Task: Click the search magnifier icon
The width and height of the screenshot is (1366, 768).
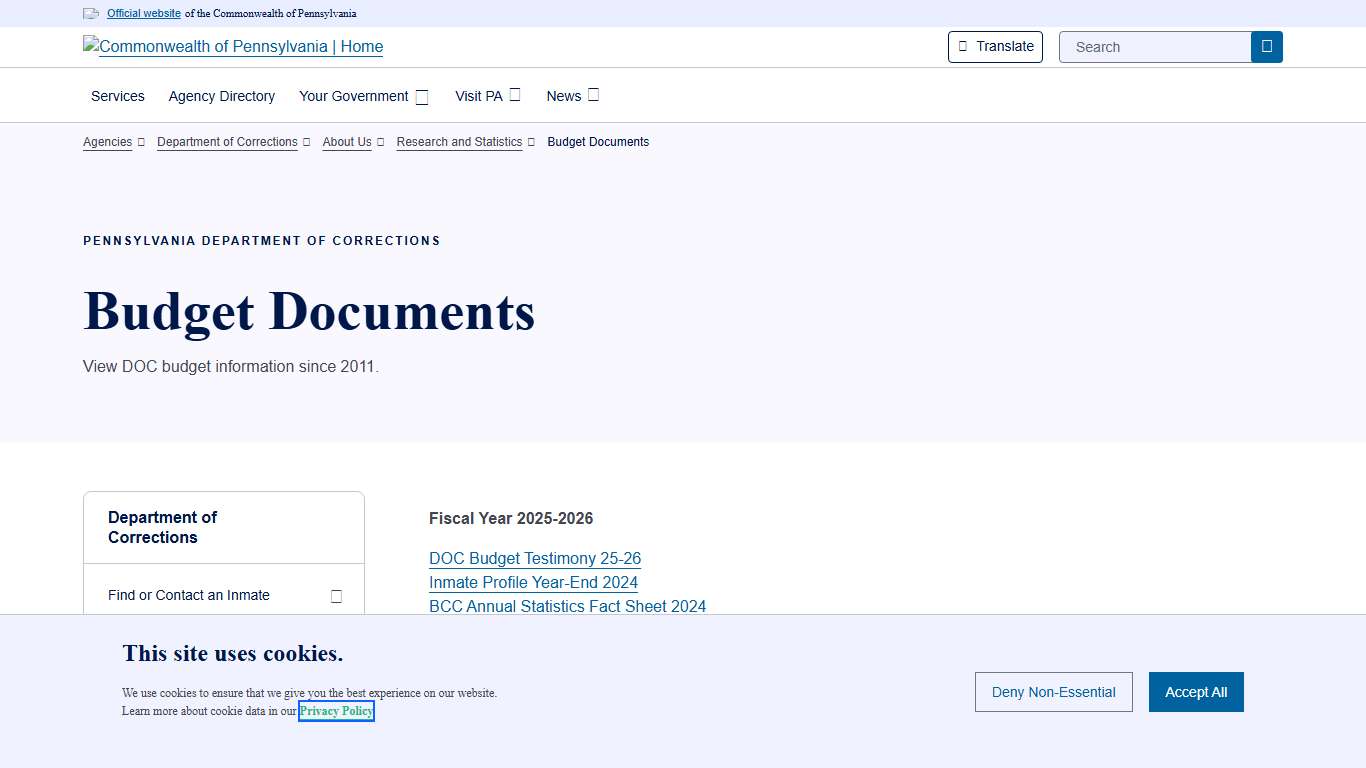Action: point(1266,46)
